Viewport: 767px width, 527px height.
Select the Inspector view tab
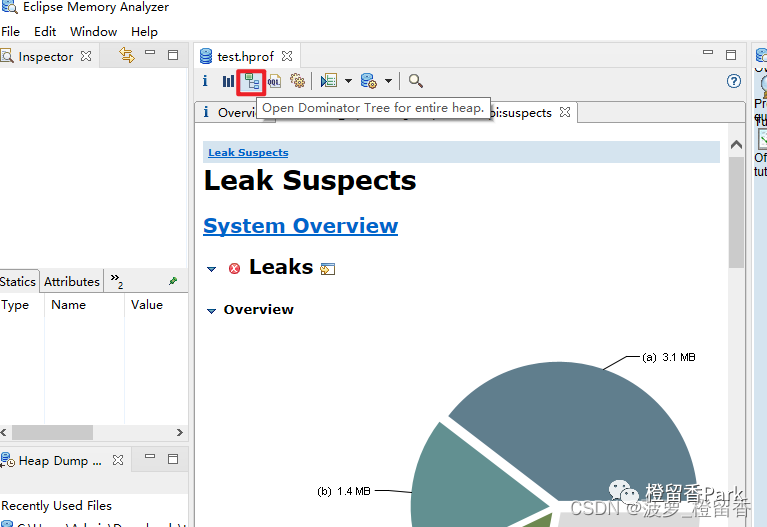(x=45, y=57)
